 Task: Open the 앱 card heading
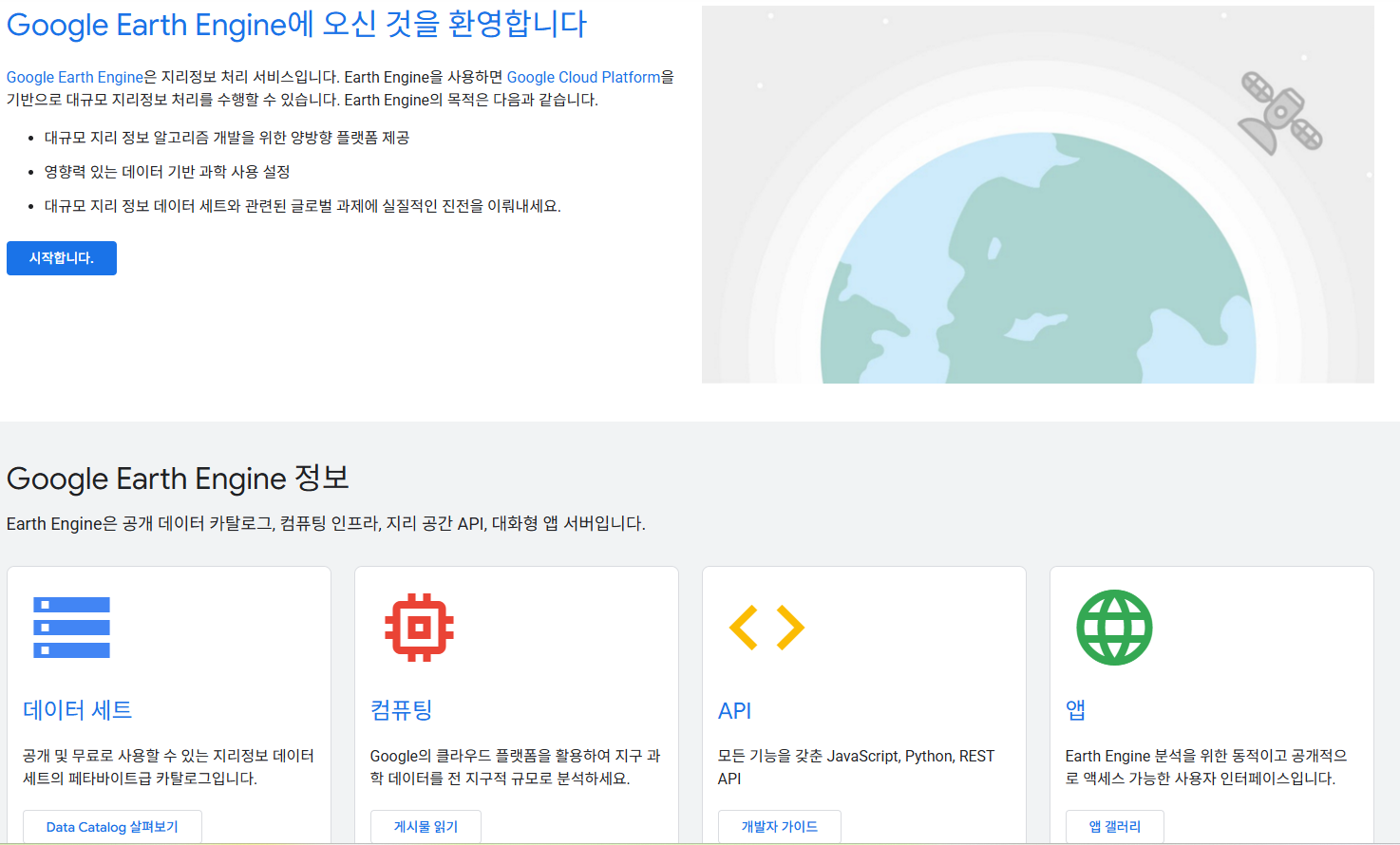click(x=1075, y=709)
